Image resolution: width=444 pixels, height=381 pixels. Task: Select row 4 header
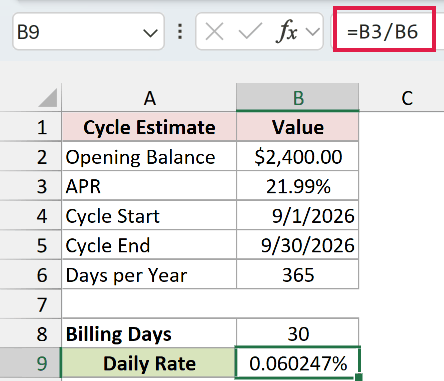pyautogui.click(x=31, y=216)
